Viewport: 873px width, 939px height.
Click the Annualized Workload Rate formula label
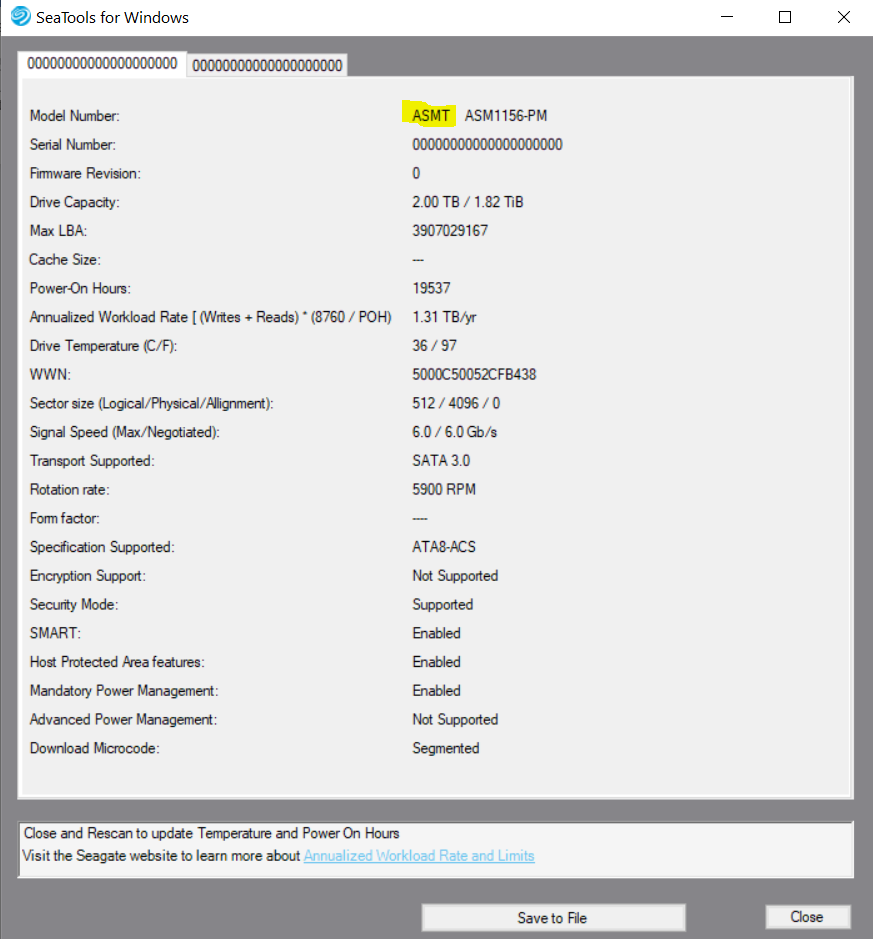(211, 317)
